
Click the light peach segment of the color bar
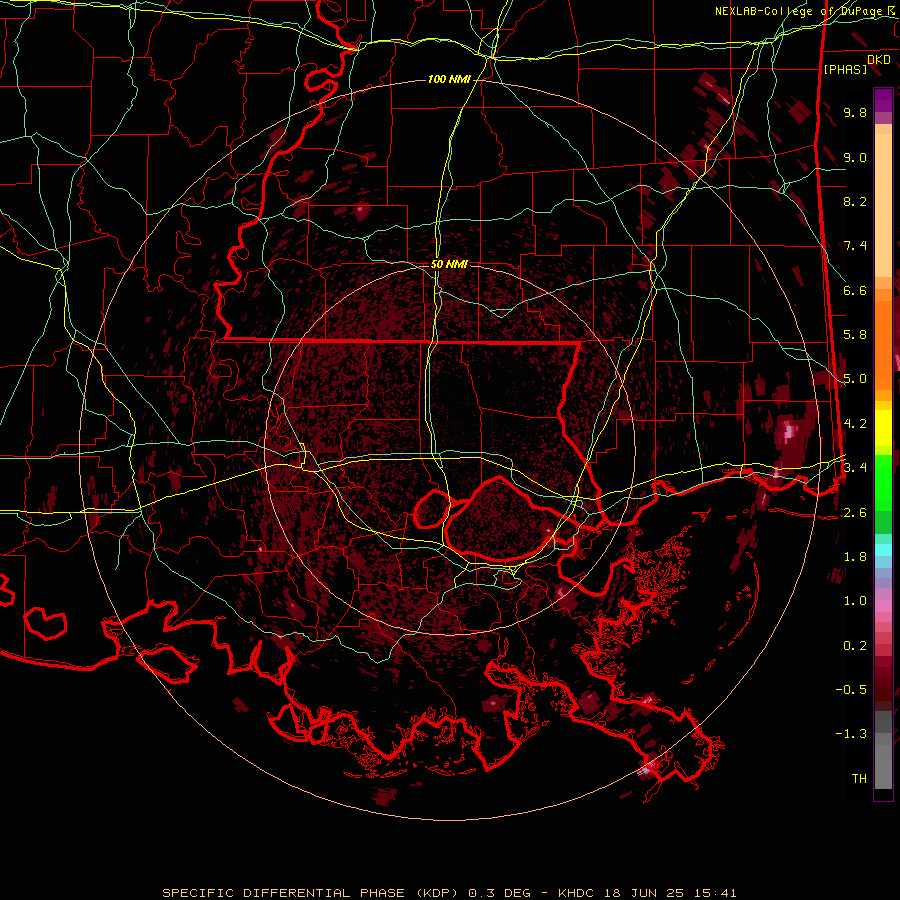pos(883,205)
